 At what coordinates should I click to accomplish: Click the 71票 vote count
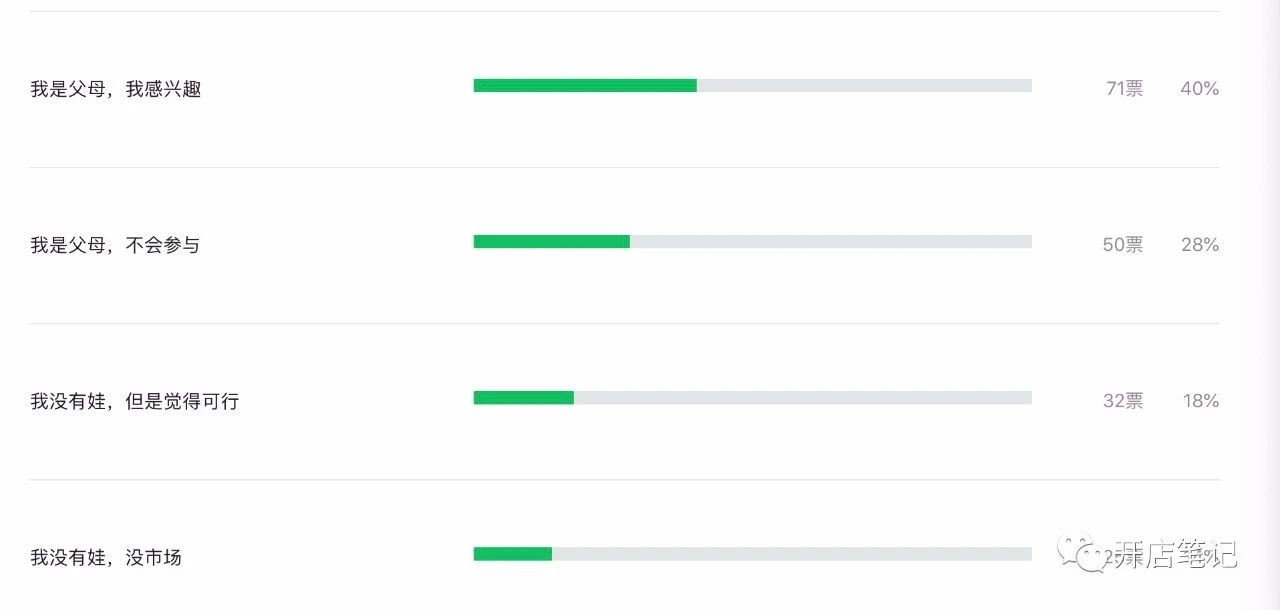click(1124, 89)
